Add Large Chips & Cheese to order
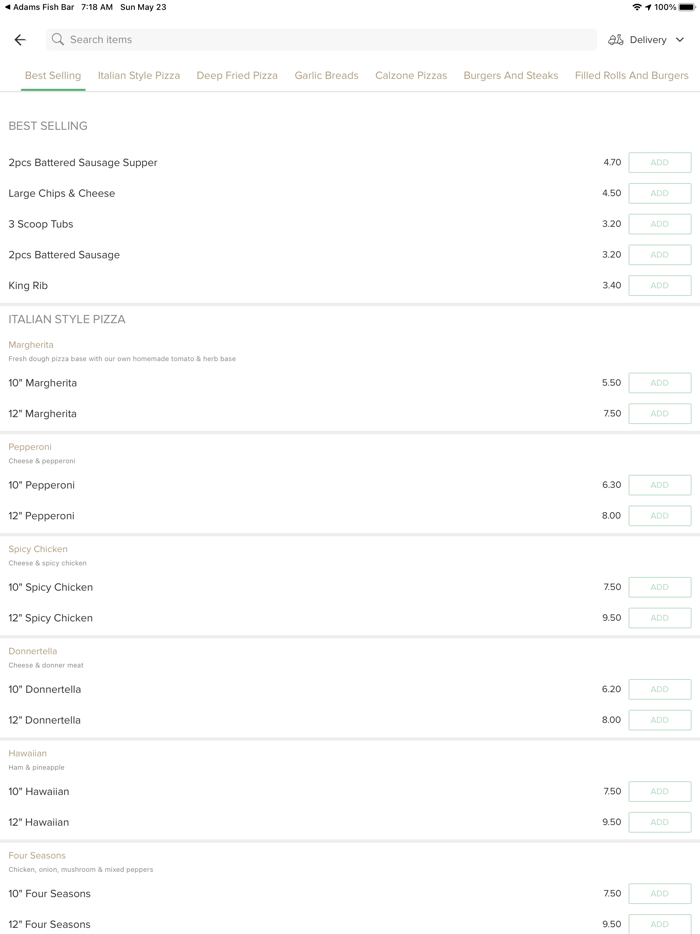 coord(659,193)
